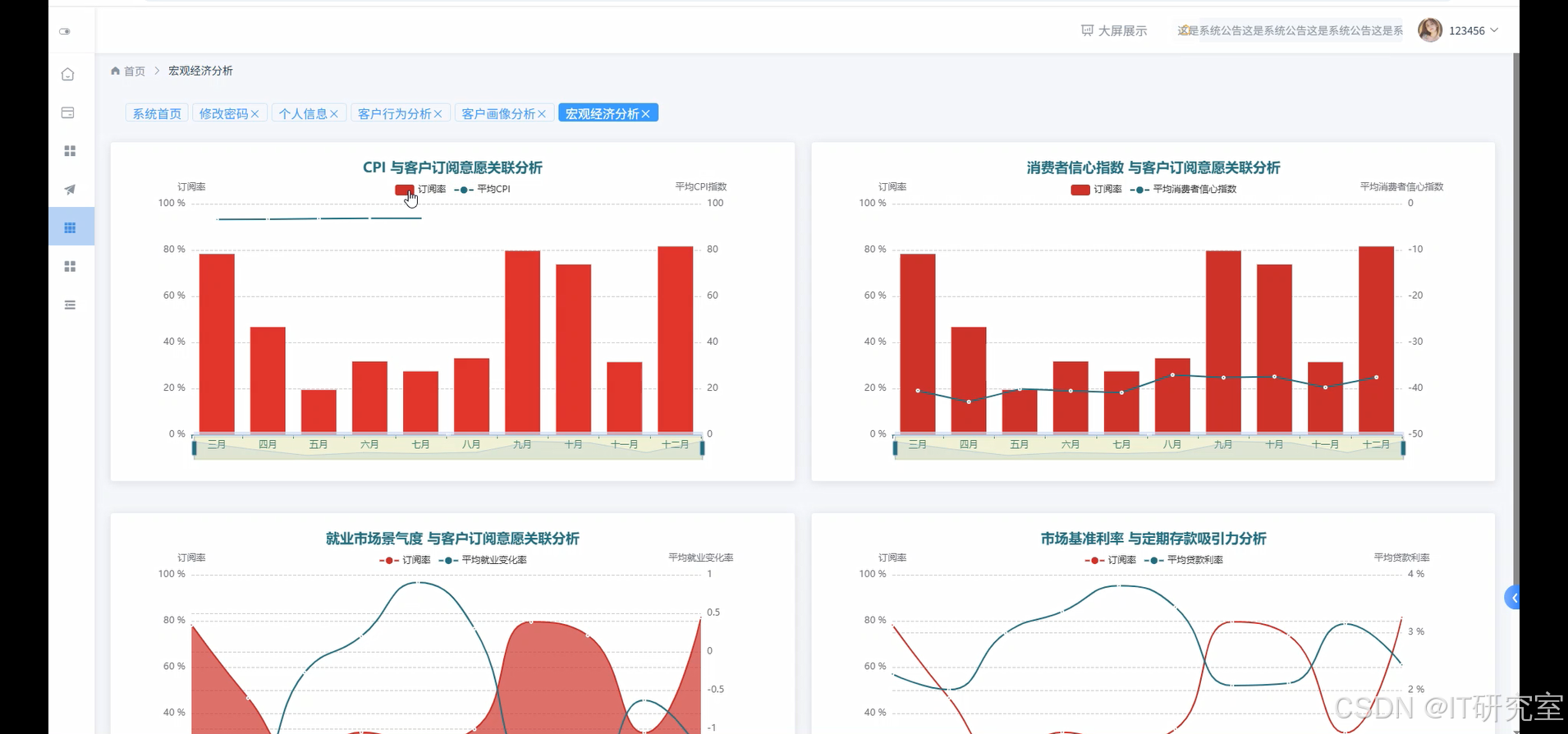Click left zoom handle of CPI chart

(x=195, y=447)
